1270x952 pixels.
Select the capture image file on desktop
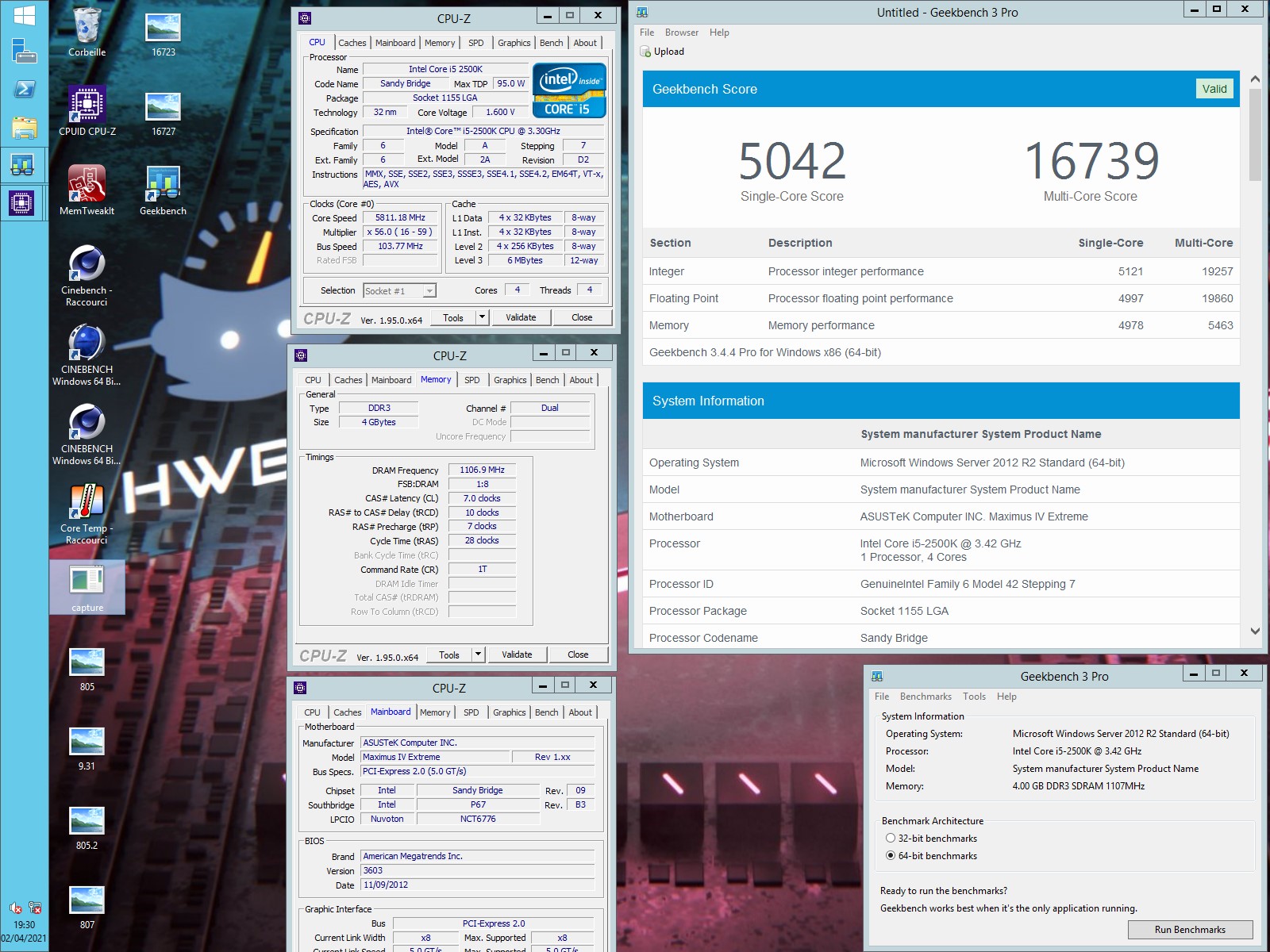pyautogui.click(x=87, y=588)
